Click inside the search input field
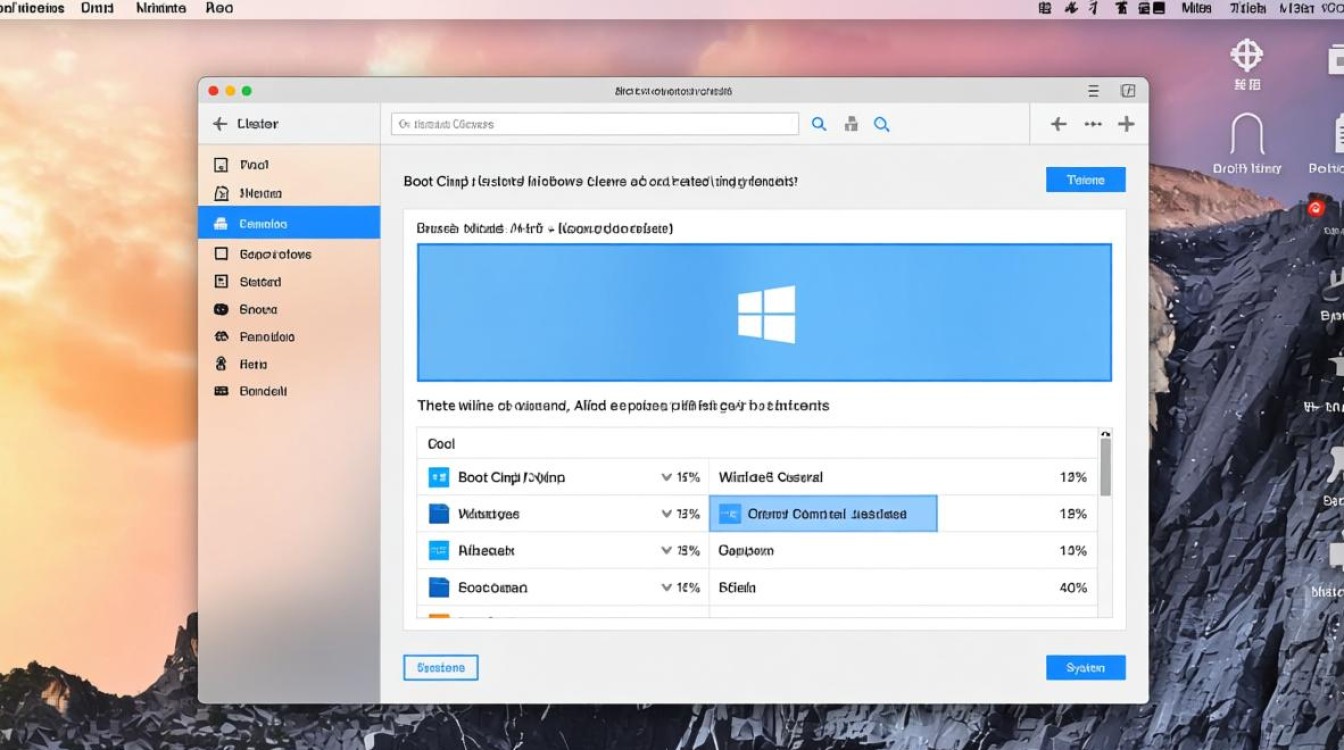 coord(594,123)
